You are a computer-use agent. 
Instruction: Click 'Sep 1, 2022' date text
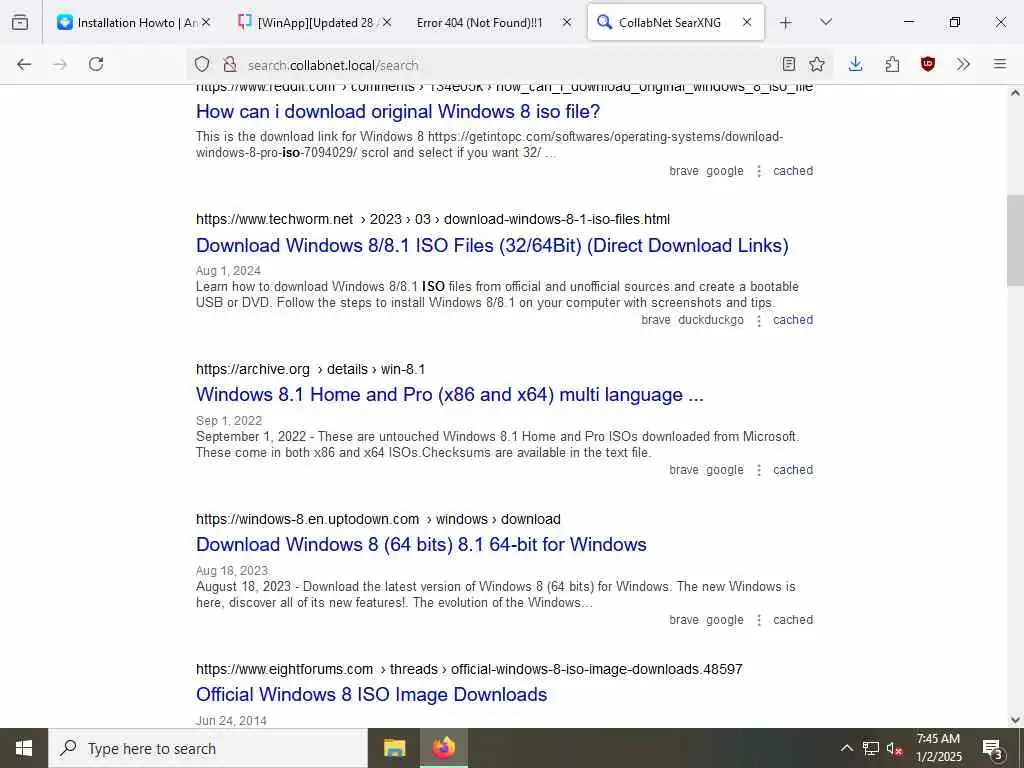tap(229, 421)
